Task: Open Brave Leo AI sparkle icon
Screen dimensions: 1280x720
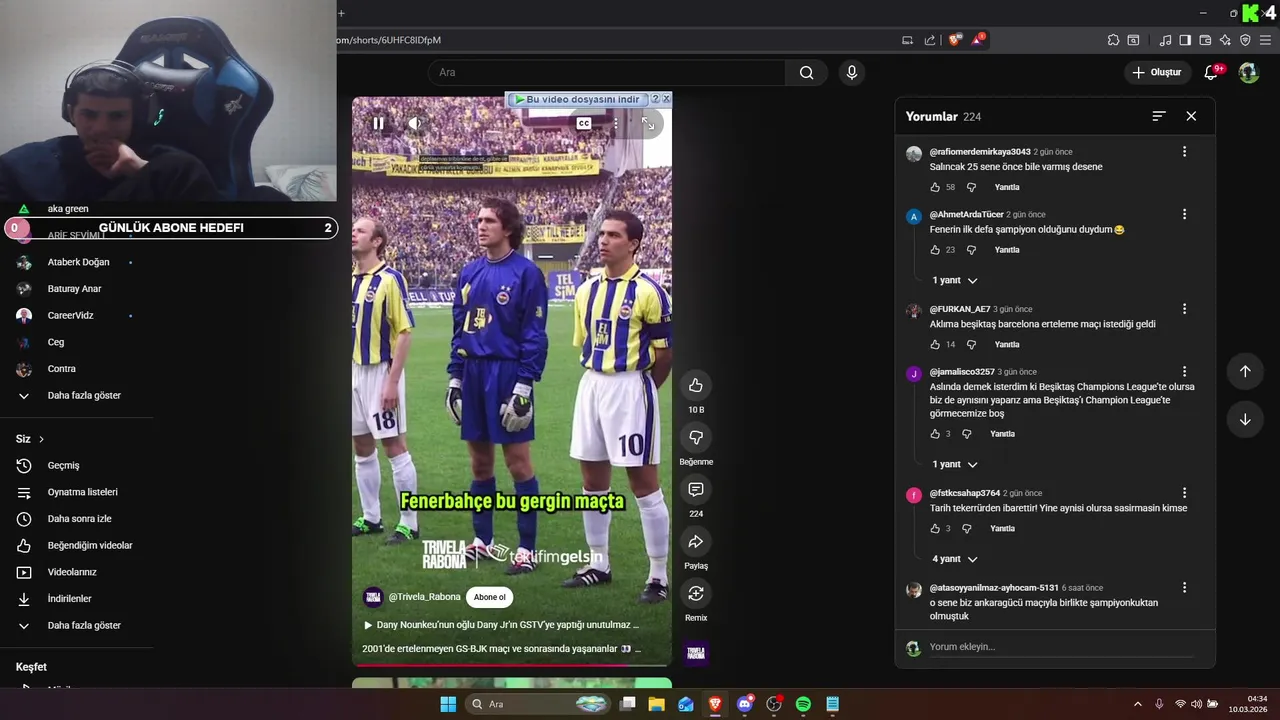Action: [x=1225, y=40]
